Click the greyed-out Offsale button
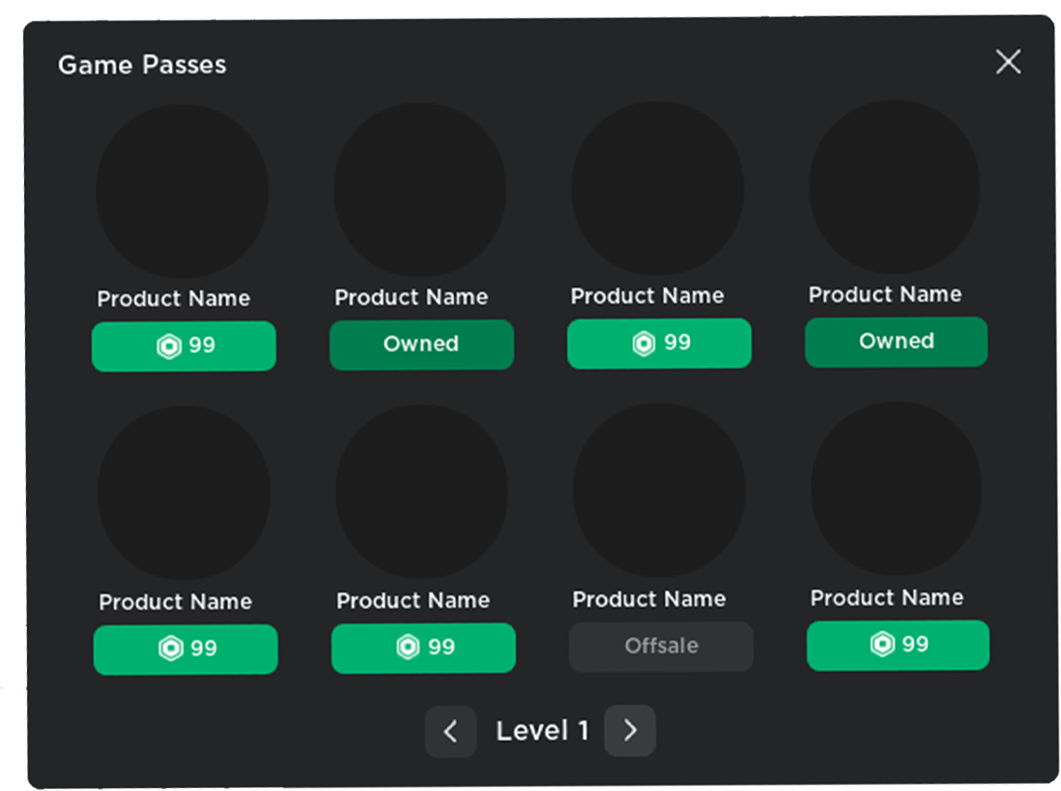 (661, 646)
